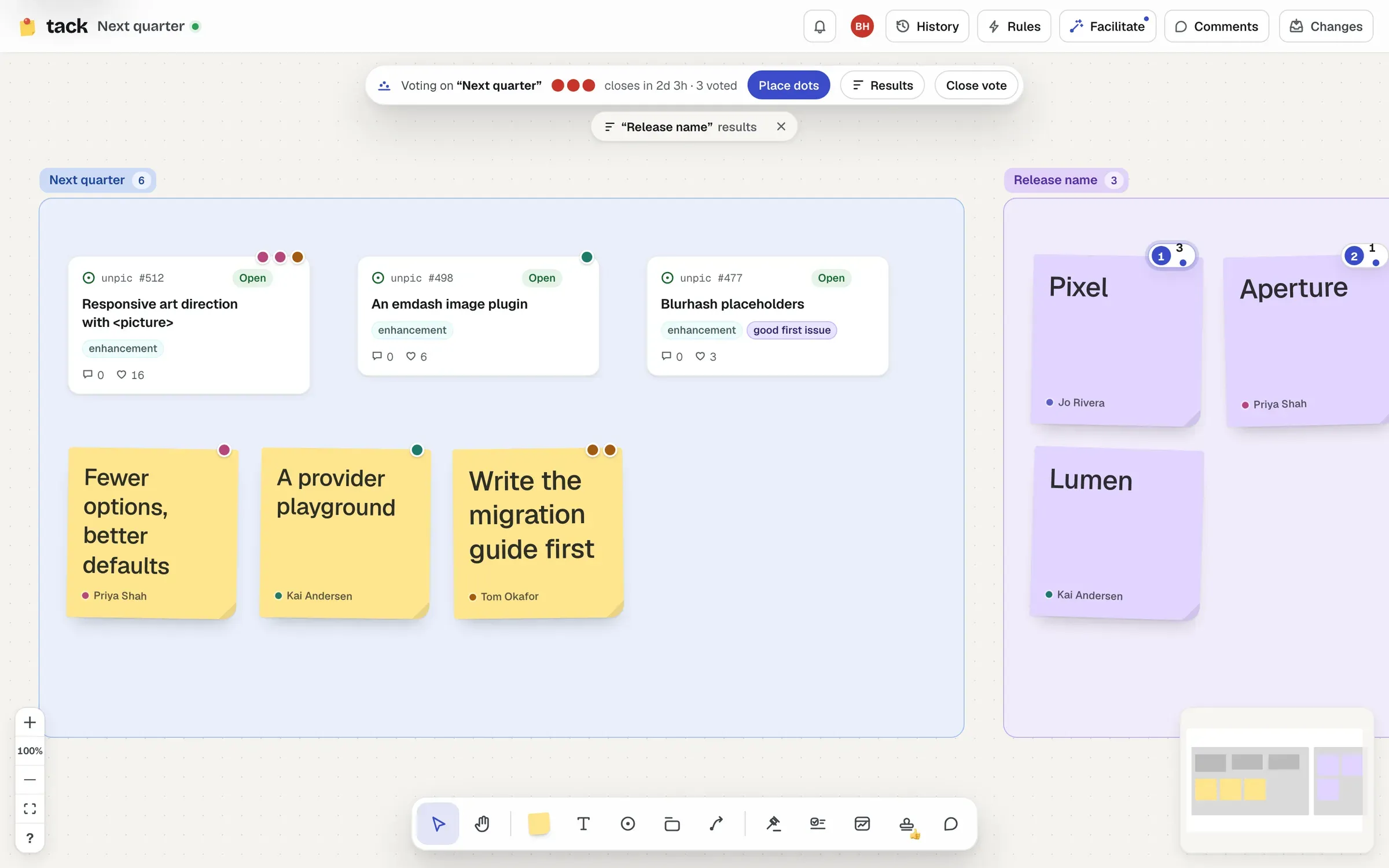Open the help question mark
1389x868 pixels.
coord(30,838)
